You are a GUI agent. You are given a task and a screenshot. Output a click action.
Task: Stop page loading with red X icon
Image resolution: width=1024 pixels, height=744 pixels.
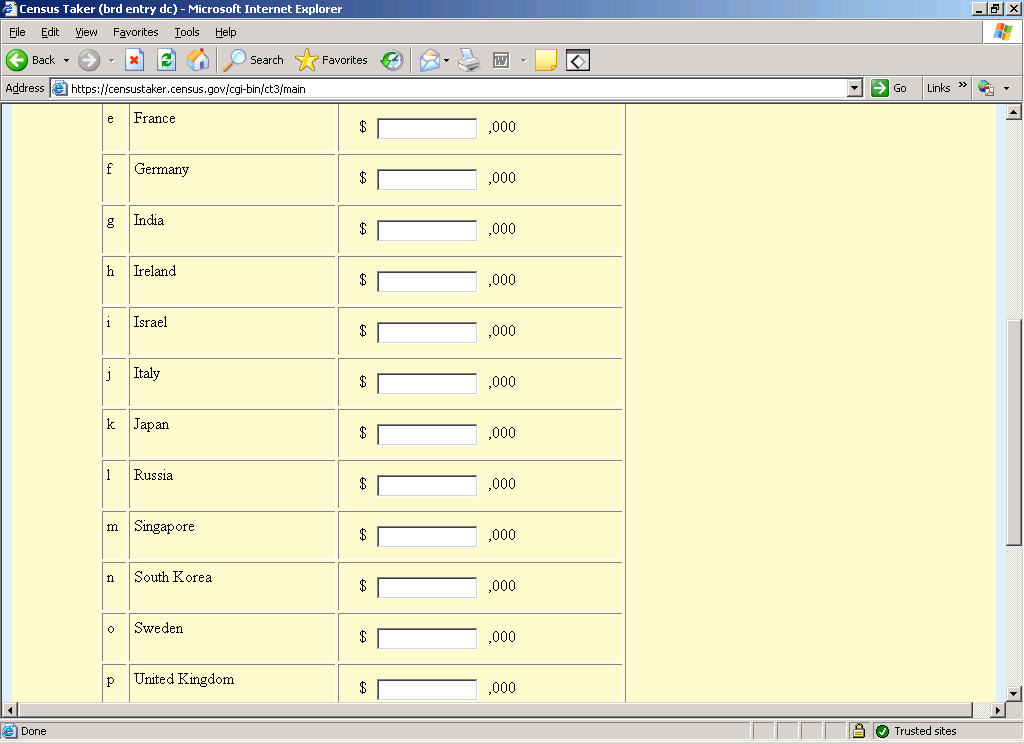tap(135, 60)
